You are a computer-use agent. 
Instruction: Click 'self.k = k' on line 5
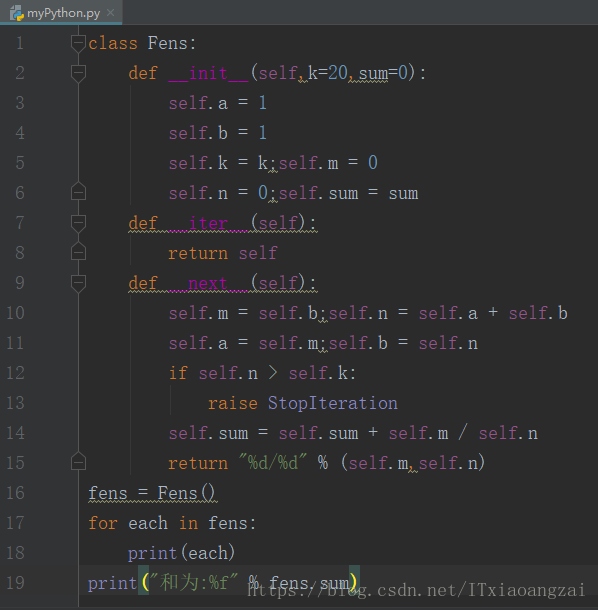tap(218, 163)
